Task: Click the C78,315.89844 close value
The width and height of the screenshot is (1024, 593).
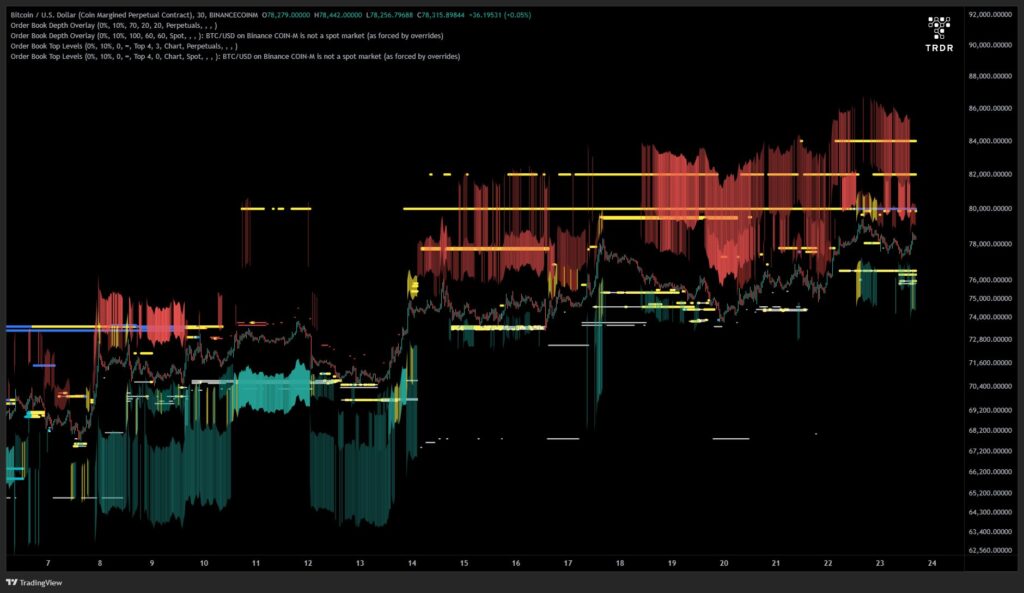Action: [x=441, y=15]
